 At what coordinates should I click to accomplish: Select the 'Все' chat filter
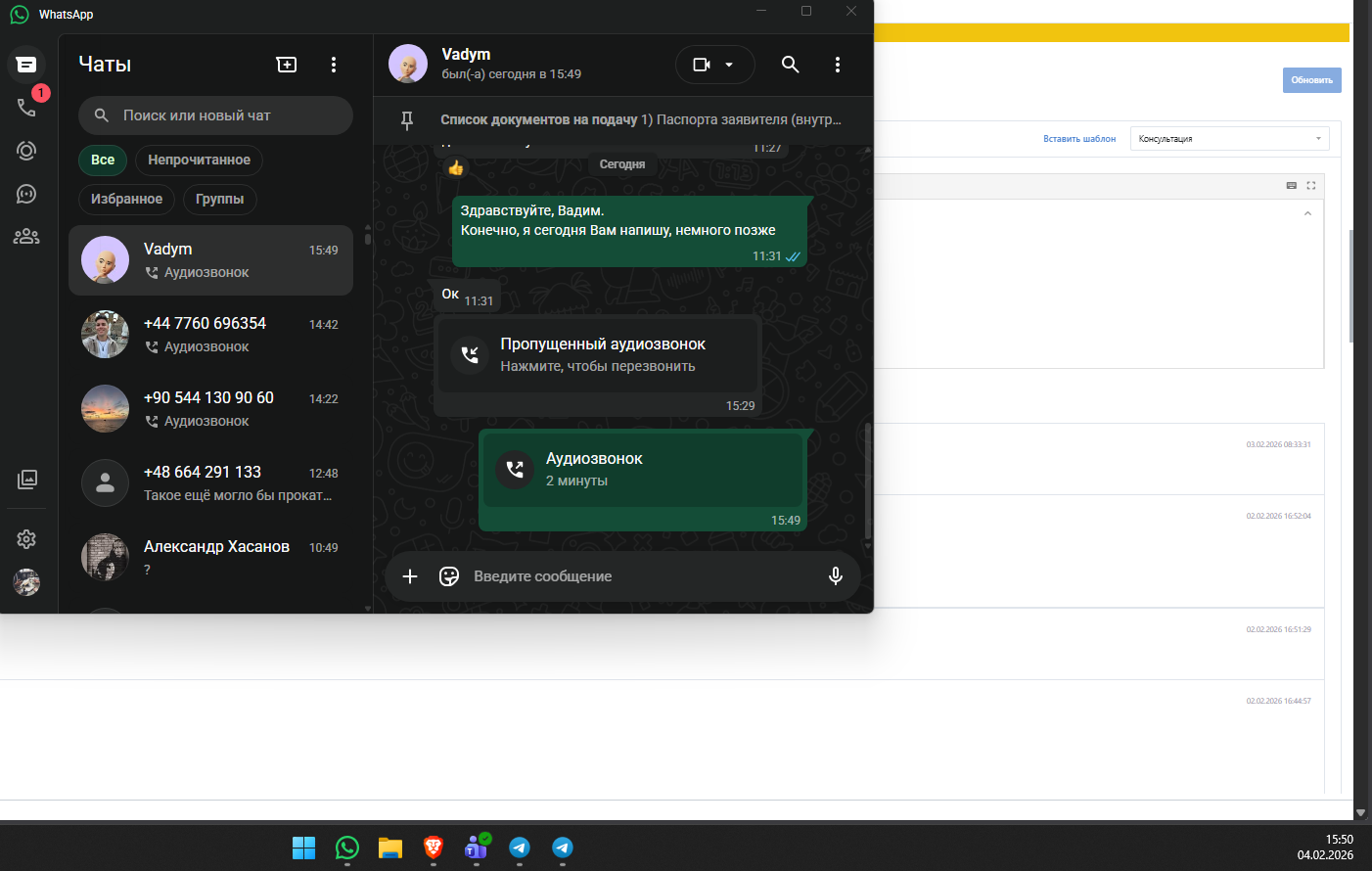click(103, 160)
